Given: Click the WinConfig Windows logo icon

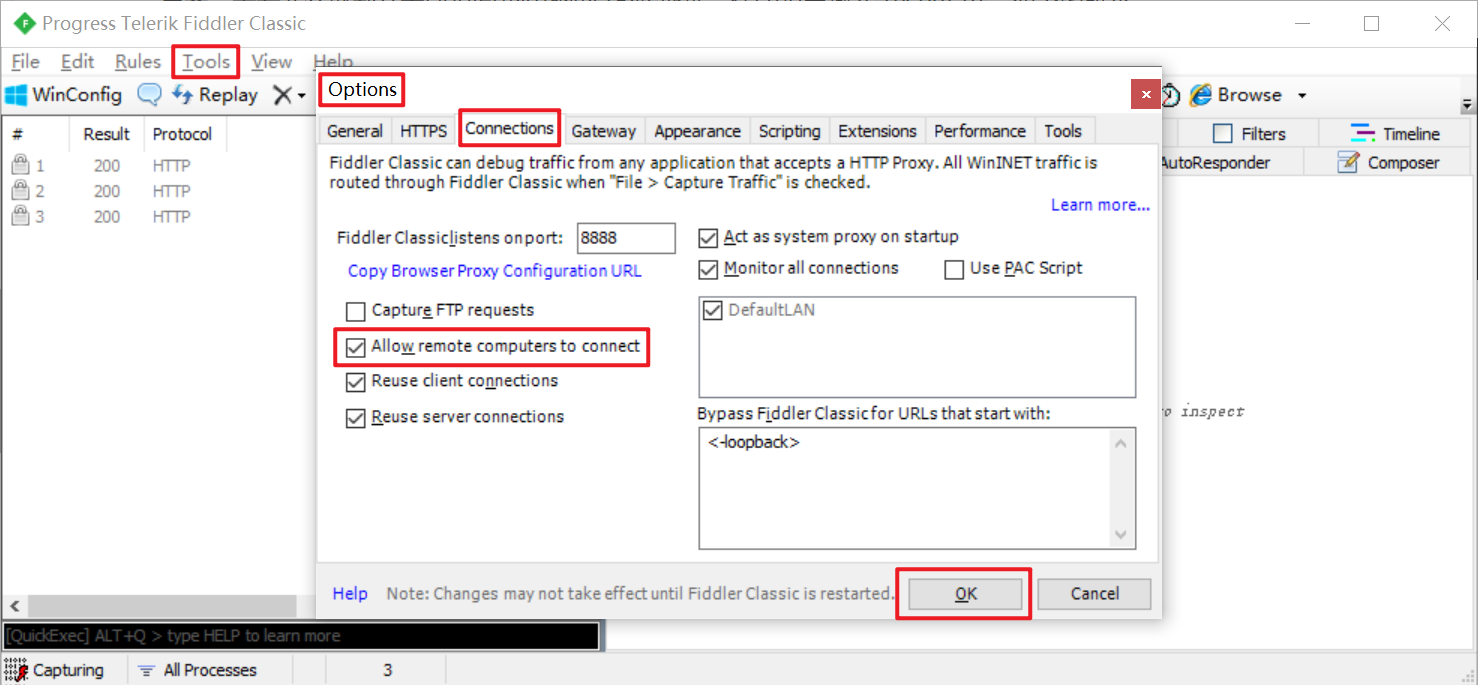Looking at the screenshot, I should [16, 95].
